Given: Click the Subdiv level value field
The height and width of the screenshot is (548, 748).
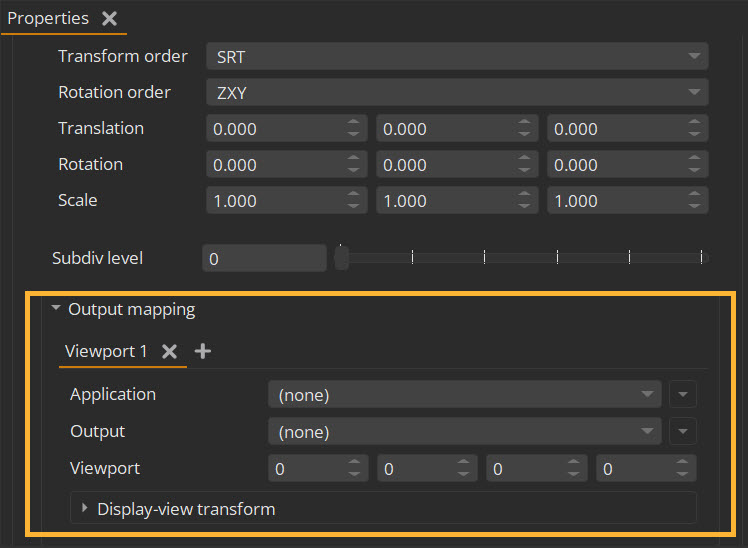Looking at the screenshot, I should point(264,258).
